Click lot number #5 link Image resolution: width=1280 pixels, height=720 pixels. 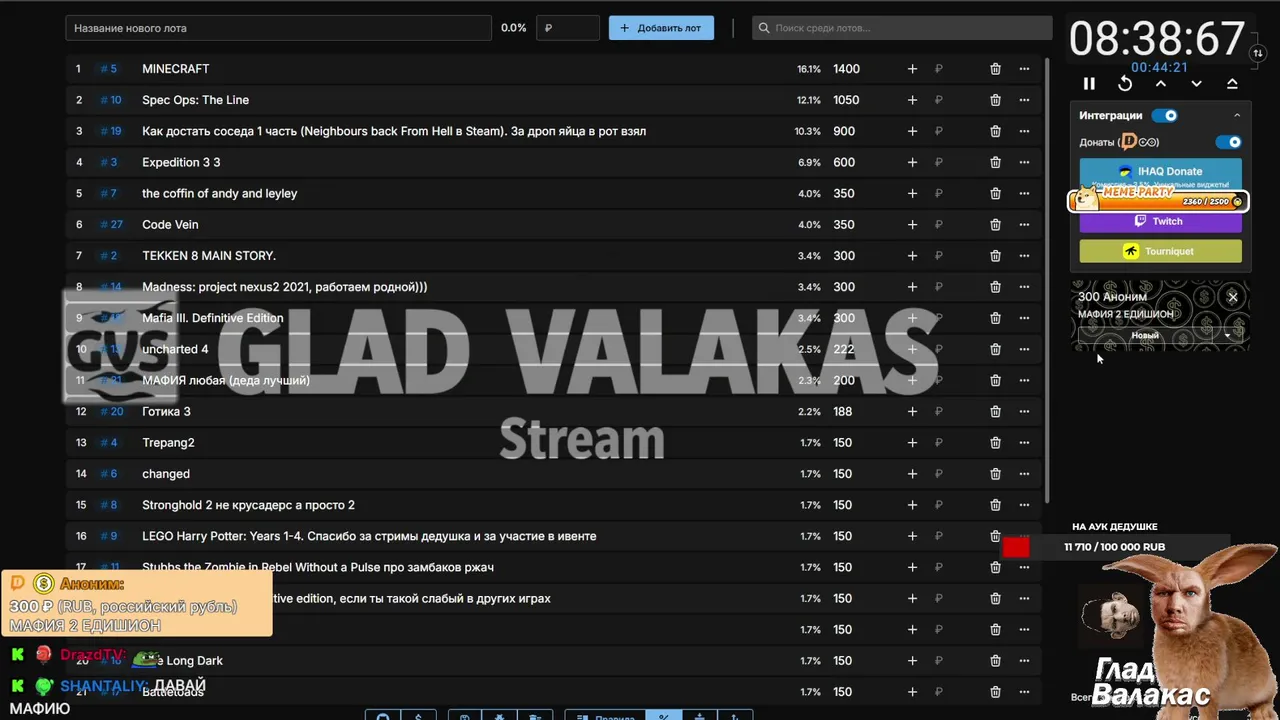[x=109, y=69]
